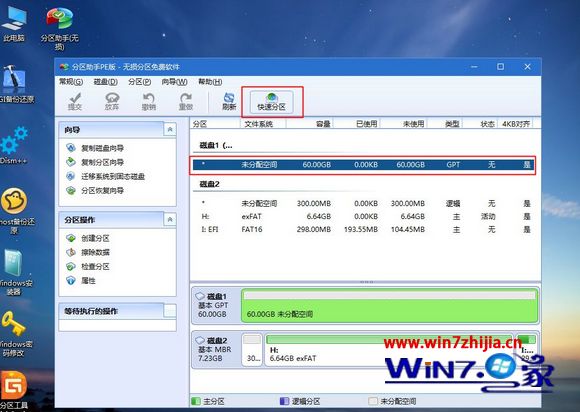Viewport: 580px width, 412px height.
Task: Click the 擦除数据 icon
Action: 71,252
